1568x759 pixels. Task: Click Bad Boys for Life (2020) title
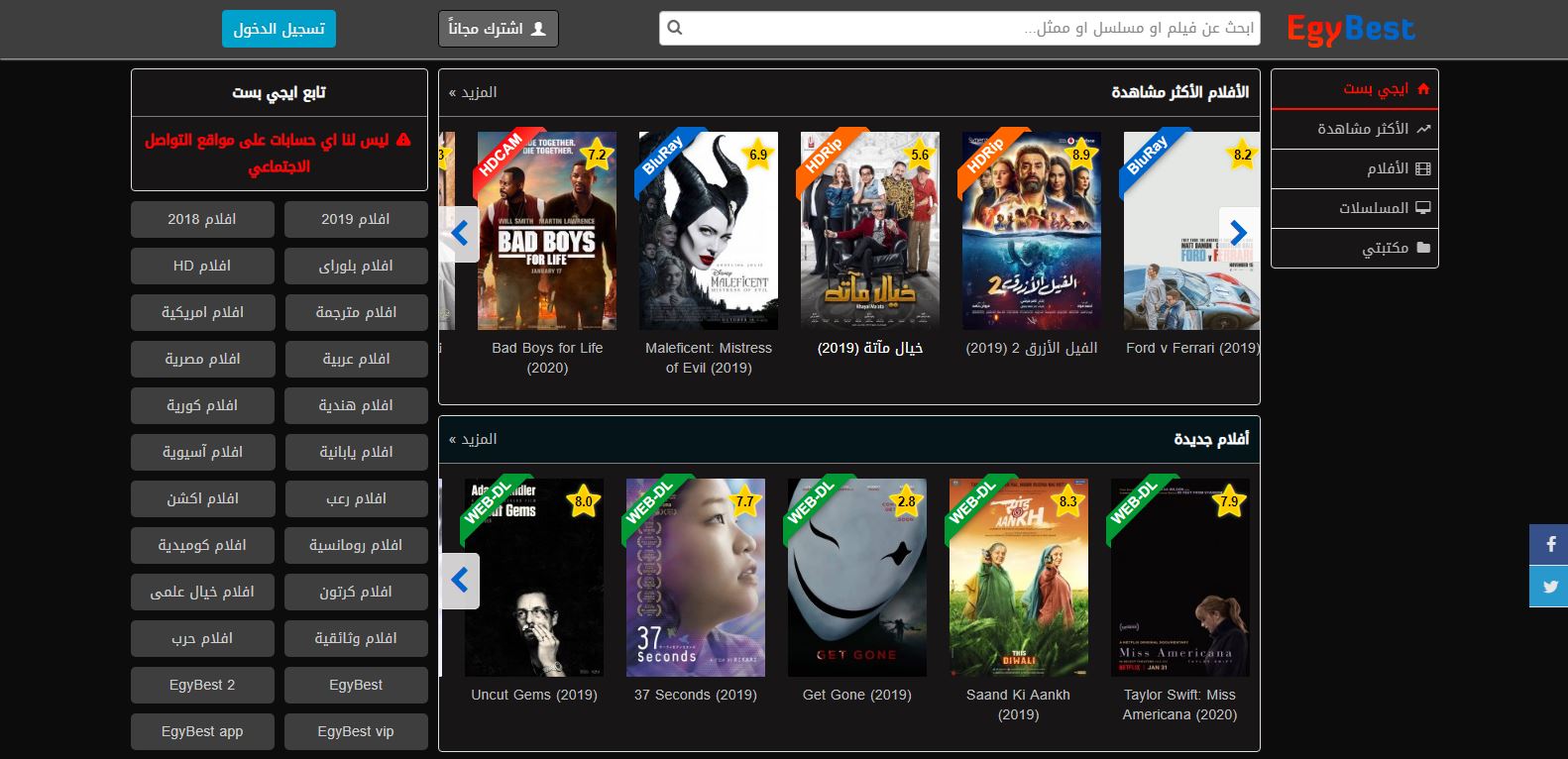pyautogui.click(x=547, y=358)
